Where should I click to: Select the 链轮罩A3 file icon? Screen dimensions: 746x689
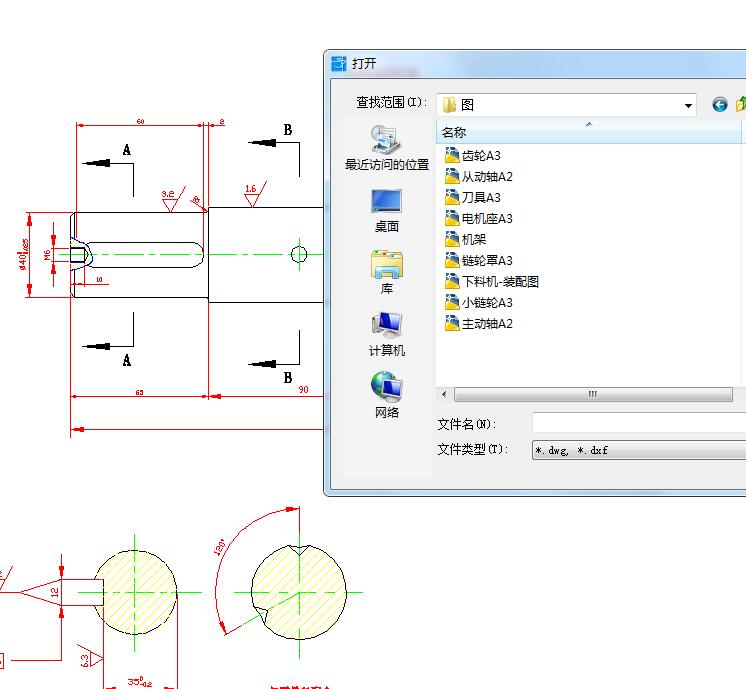click(x=452, y=260)
